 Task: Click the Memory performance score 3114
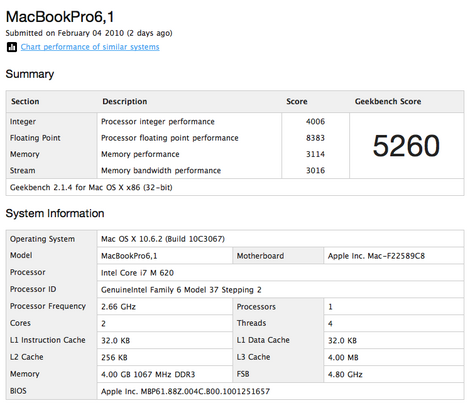point(315,154)
